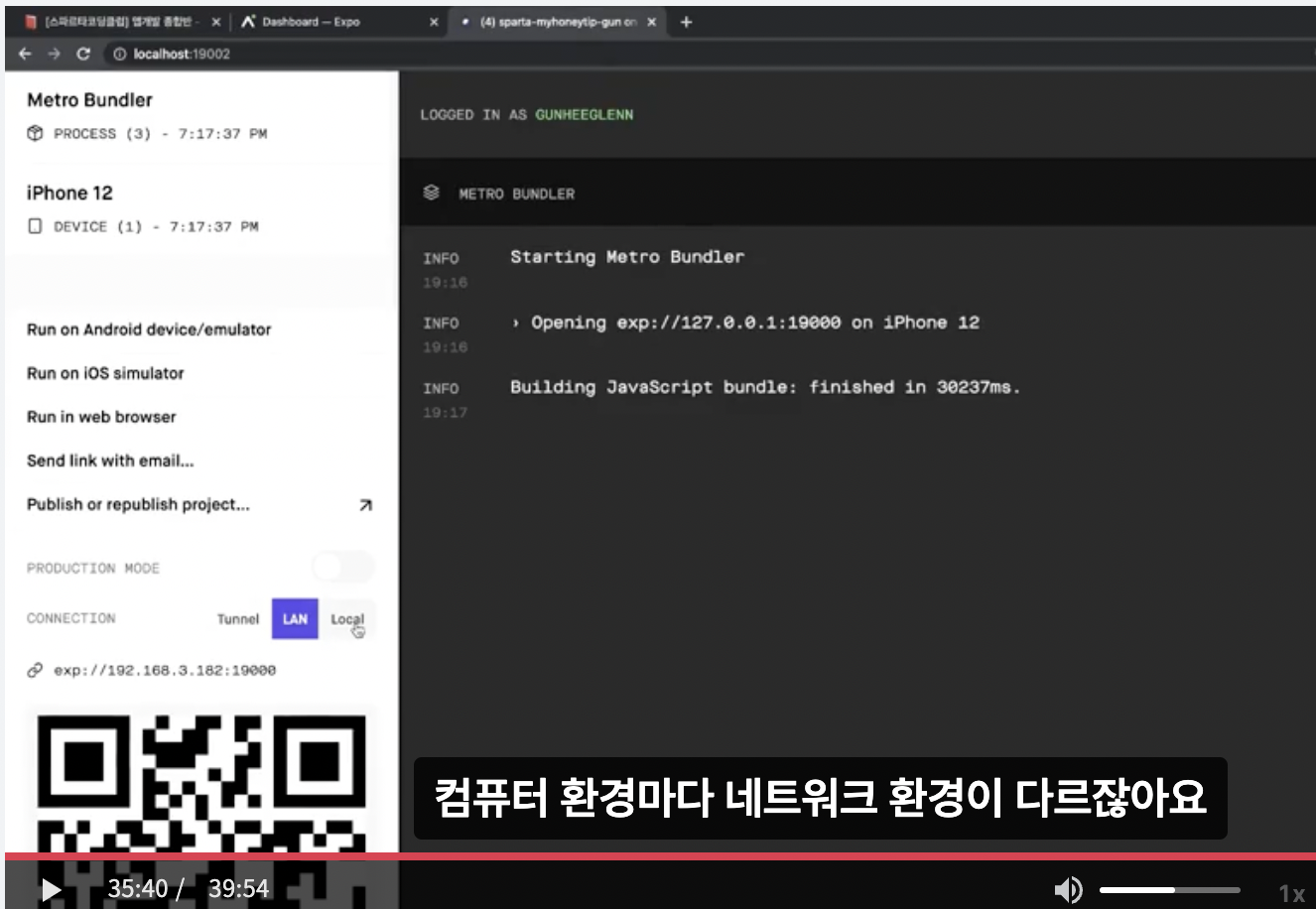The height and width of the screenshot is (909, 1316).
Task: Select Tunnel connection type
Action: coord(238,619)
